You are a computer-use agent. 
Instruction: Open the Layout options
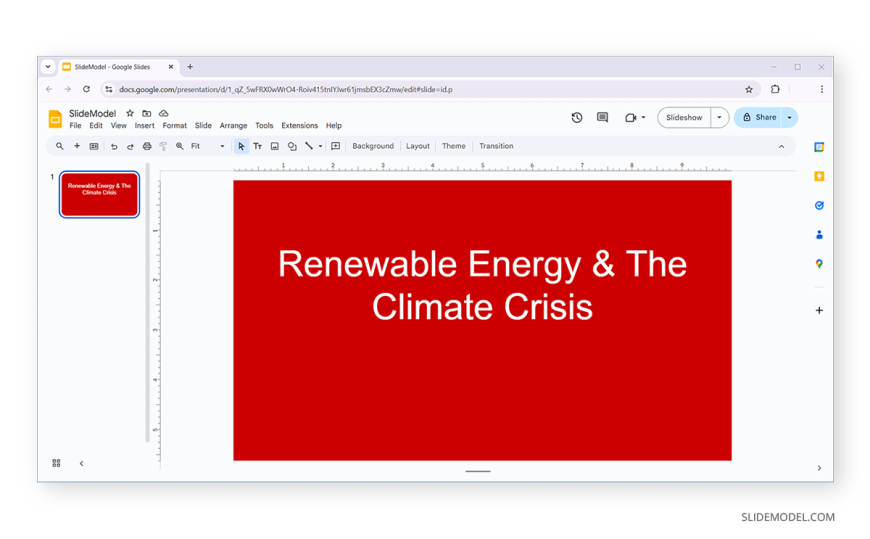point(417,147)
